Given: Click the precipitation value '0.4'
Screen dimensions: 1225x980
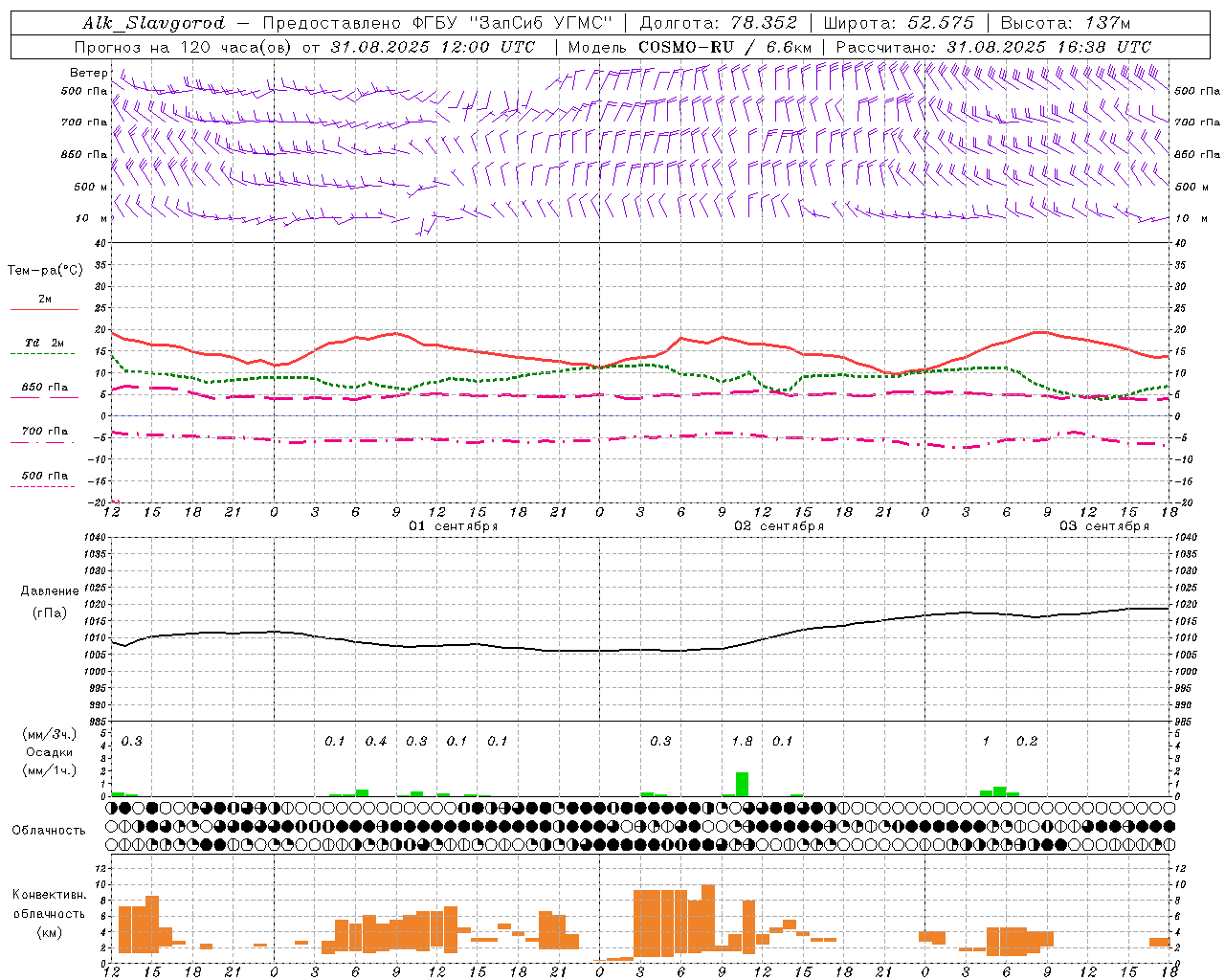Looking at the screenshot, I should (375, 741).
